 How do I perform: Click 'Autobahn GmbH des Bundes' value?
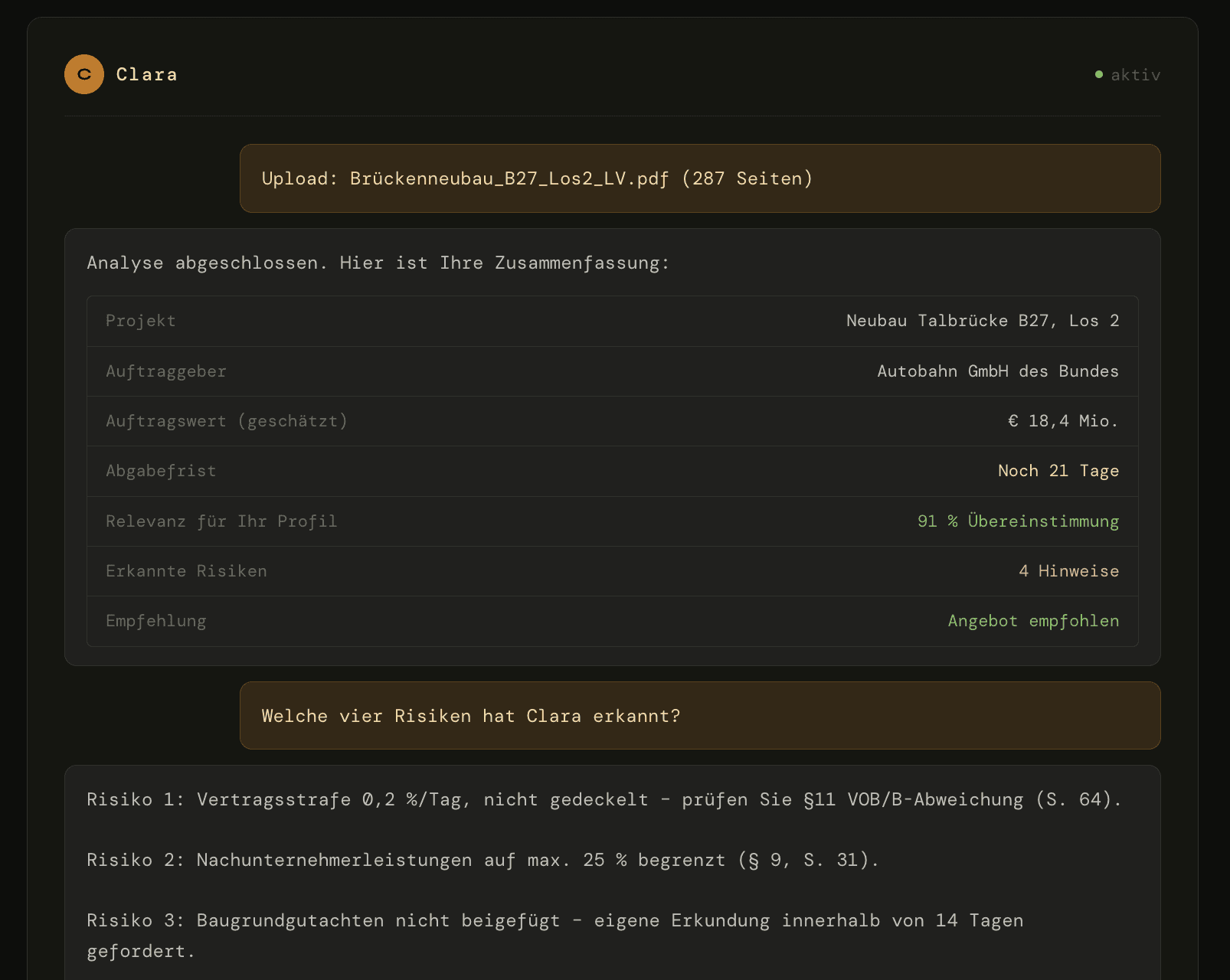pos(998,371)
